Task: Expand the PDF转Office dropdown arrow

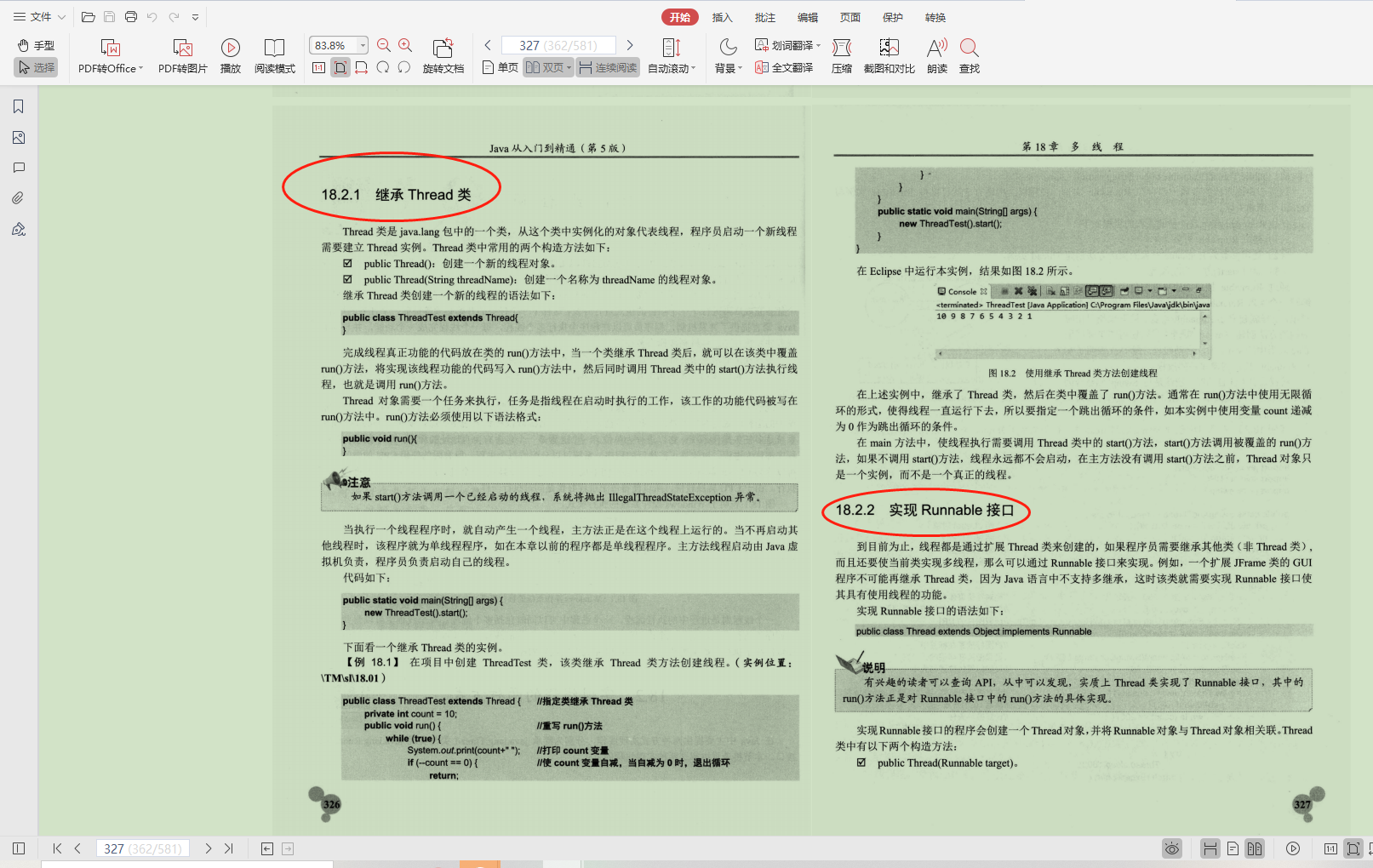Action: pyautogui.click(x=140, y=69)
